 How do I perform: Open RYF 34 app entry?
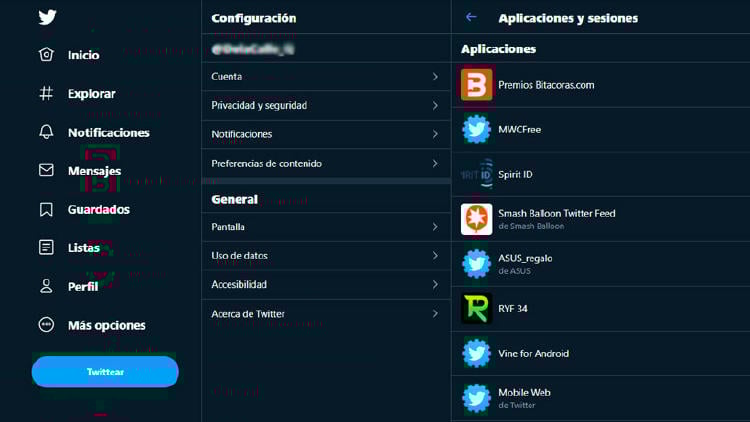601,309
